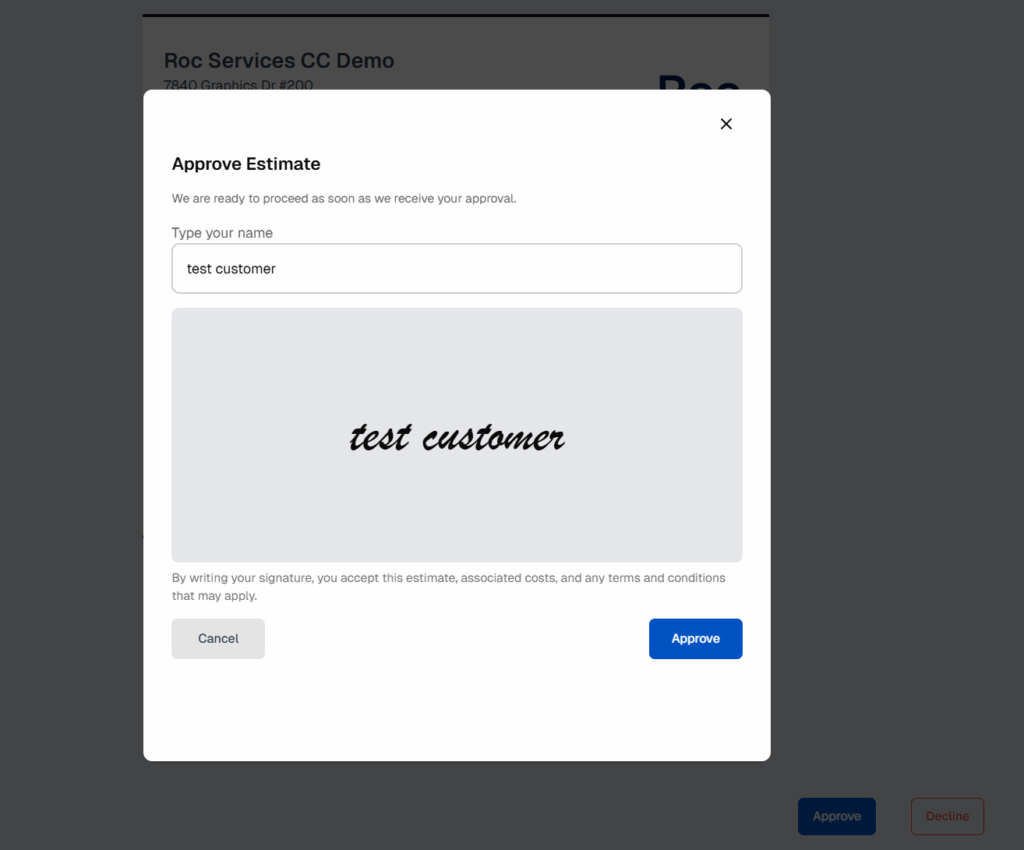The image size is (1024, 850).
Task: Click Approve at the bottom of the page
Action: [837, 816]
